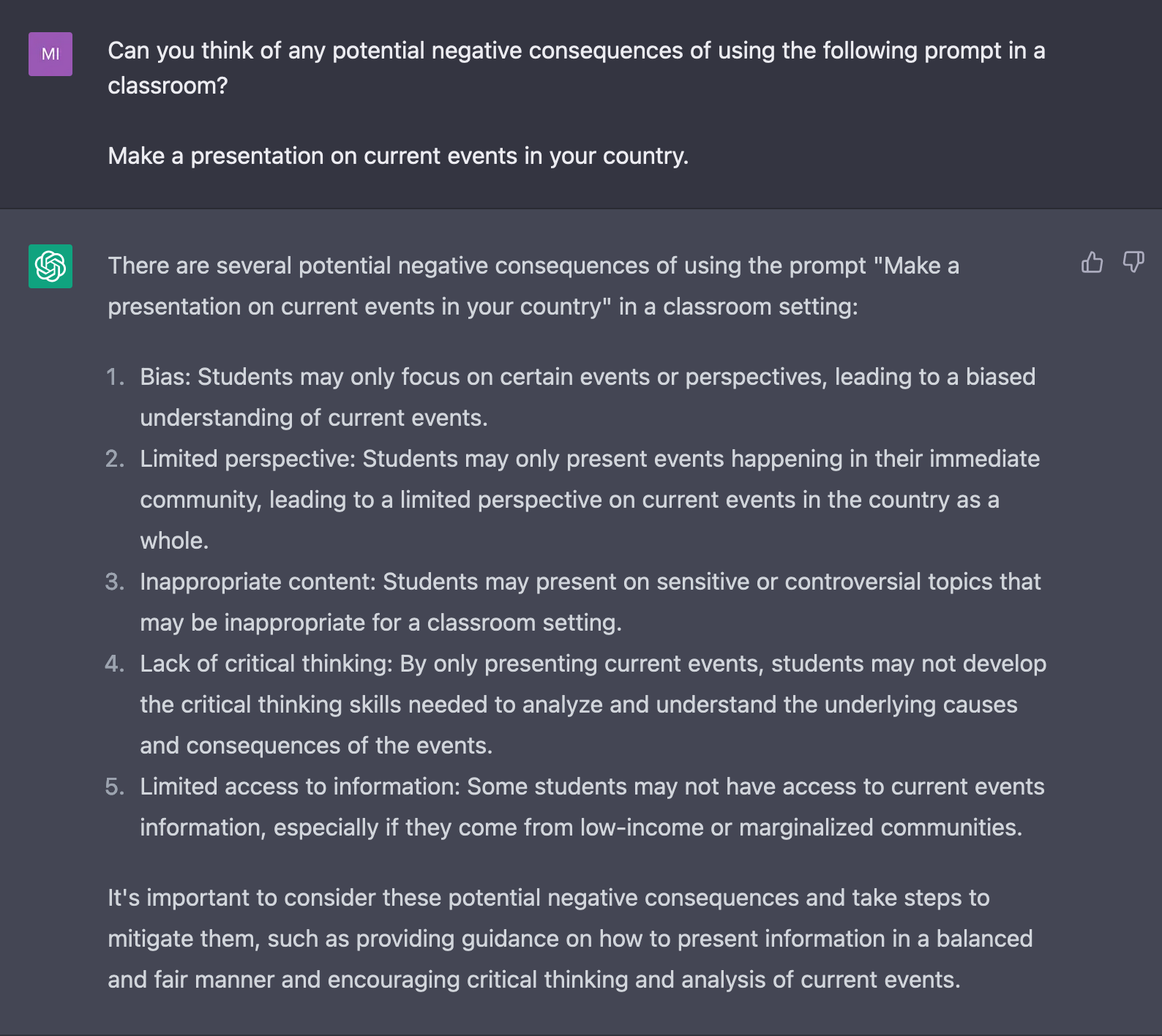Click the thumbs up icon
The image size is (1162, 1036).
click(x=1092, y=262)
